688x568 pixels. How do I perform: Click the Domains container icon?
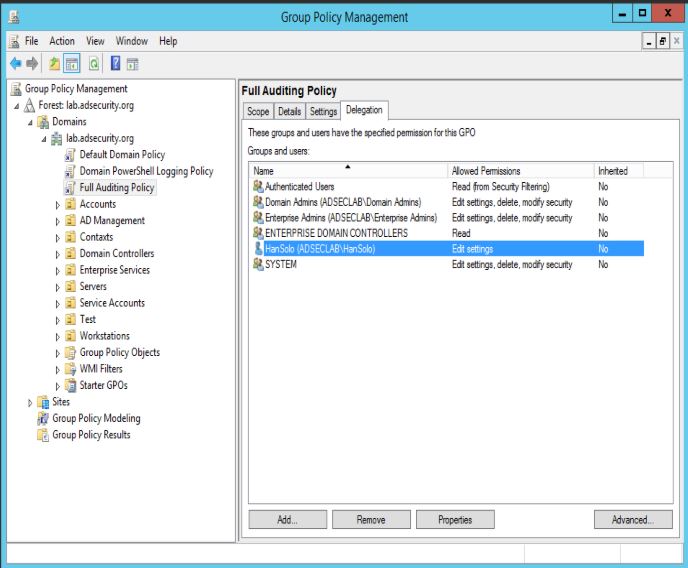pos(43,122)
